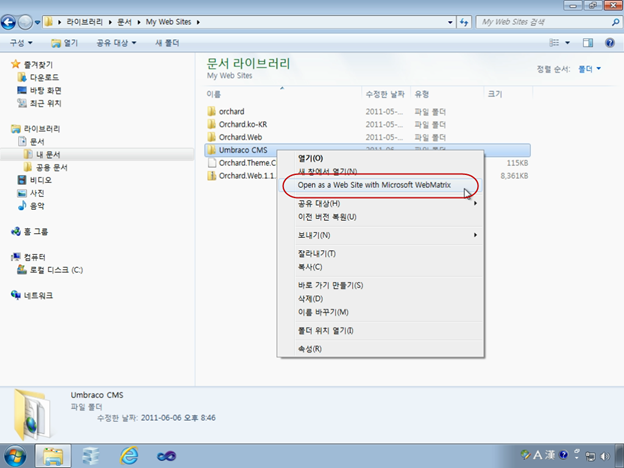Expand the address bar history dropdown arrow
This screenshot has width=624, height=468.
coord(450,22)
